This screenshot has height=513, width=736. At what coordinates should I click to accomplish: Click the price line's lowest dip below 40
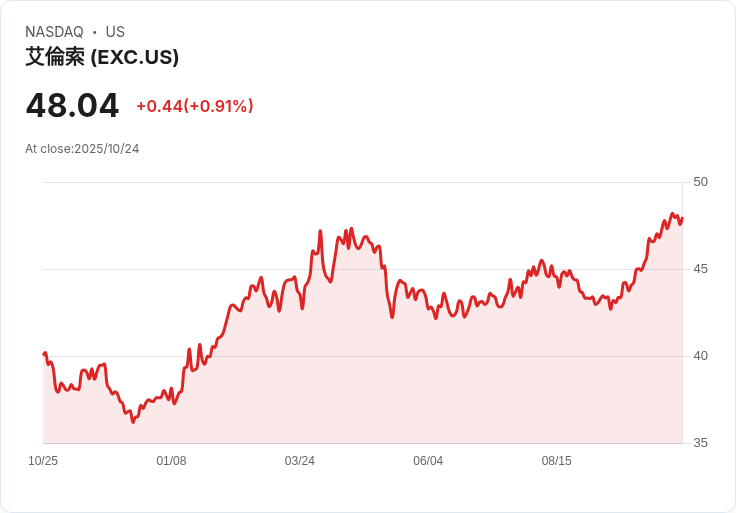pyautogui.click(x=133, y=421)
